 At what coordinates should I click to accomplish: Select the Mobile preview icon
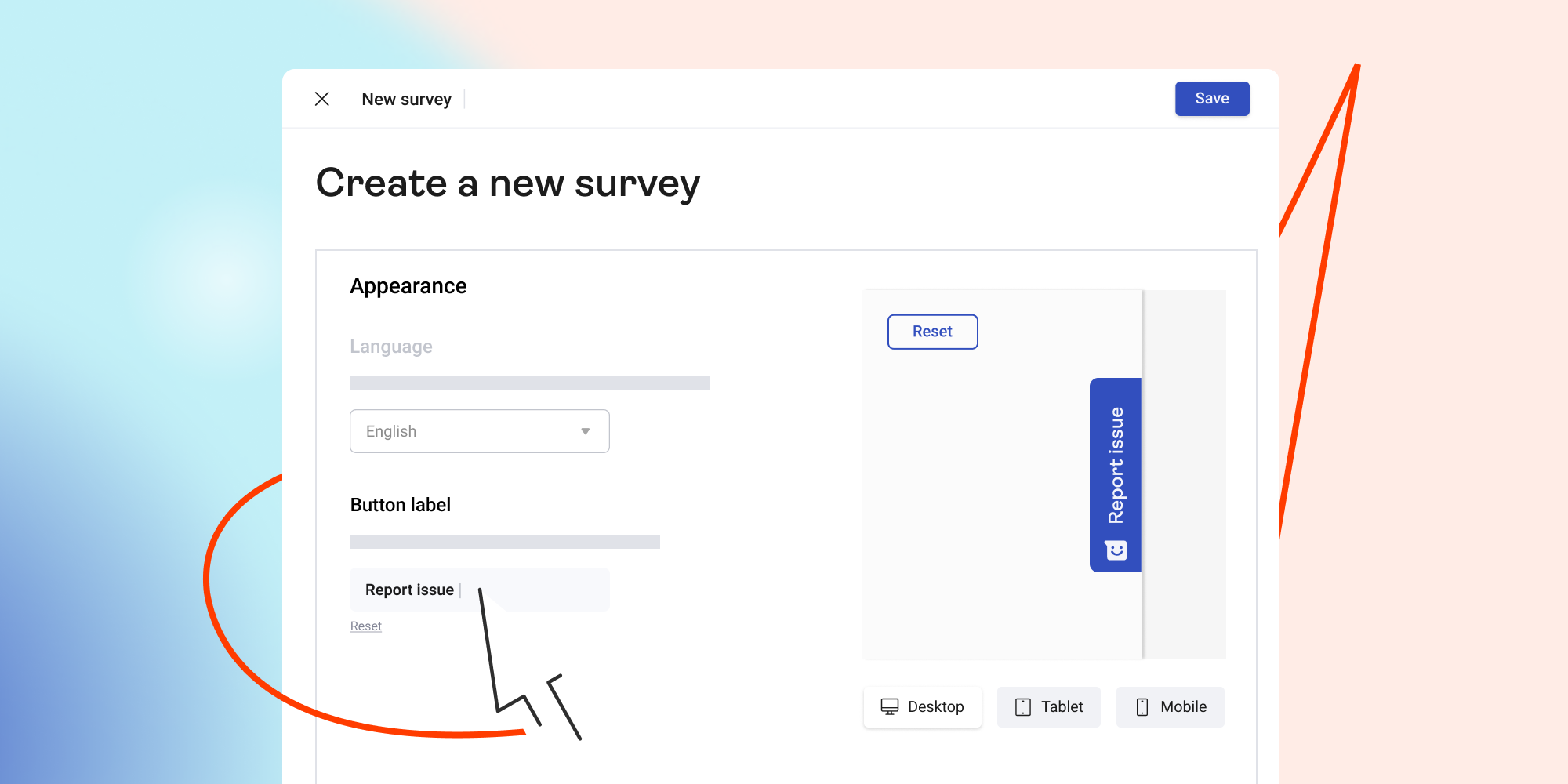[1142, 706]
